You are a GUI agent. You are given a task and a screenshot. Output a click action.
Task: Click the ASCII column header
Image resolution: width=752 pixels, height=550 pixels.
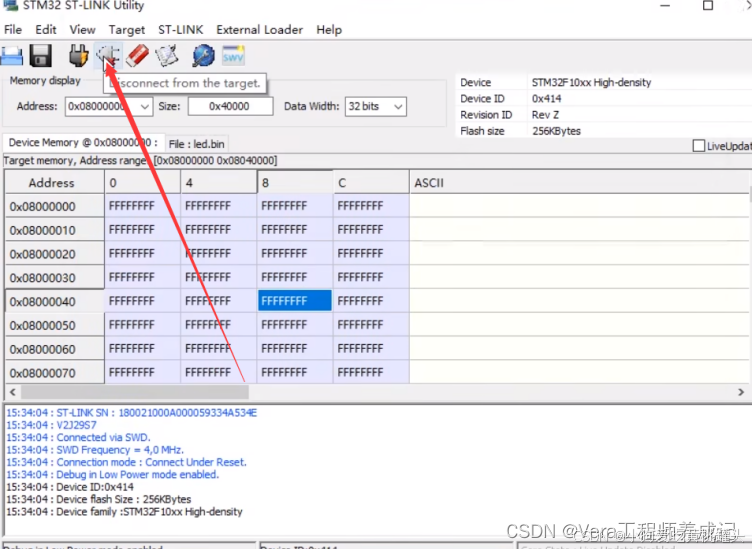(579, 183)
